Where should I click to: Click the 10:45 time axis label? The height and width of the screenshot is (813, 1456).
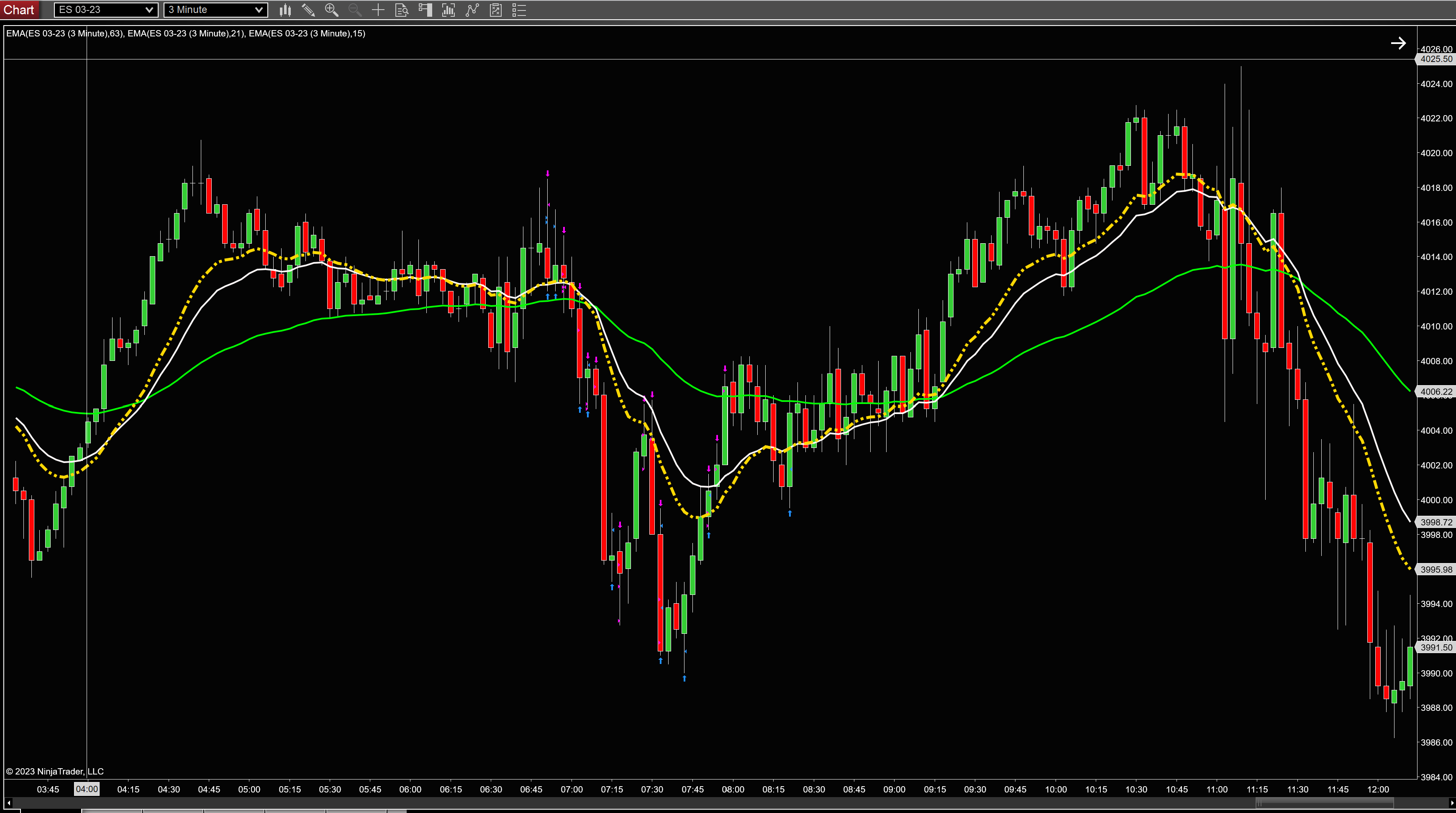point(1177,789)
